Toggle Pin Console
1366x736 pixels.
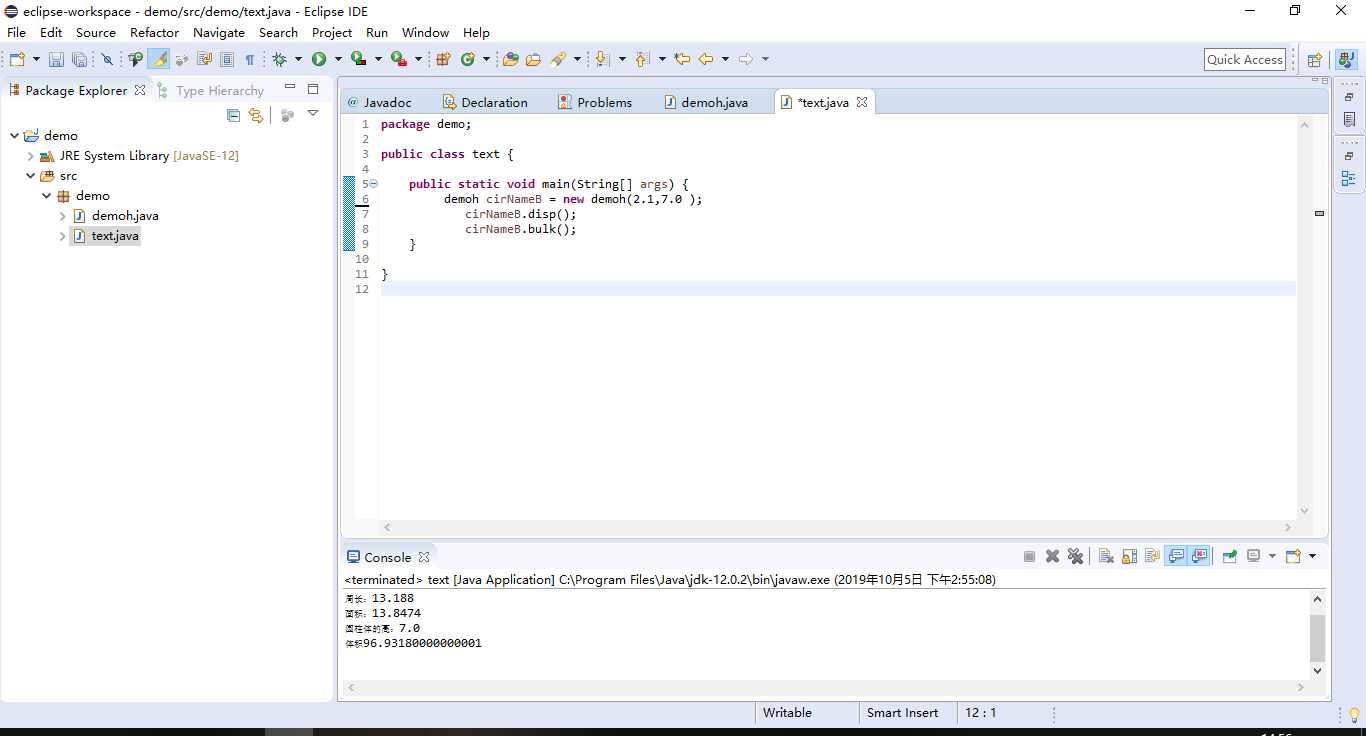pos(1229,556)
